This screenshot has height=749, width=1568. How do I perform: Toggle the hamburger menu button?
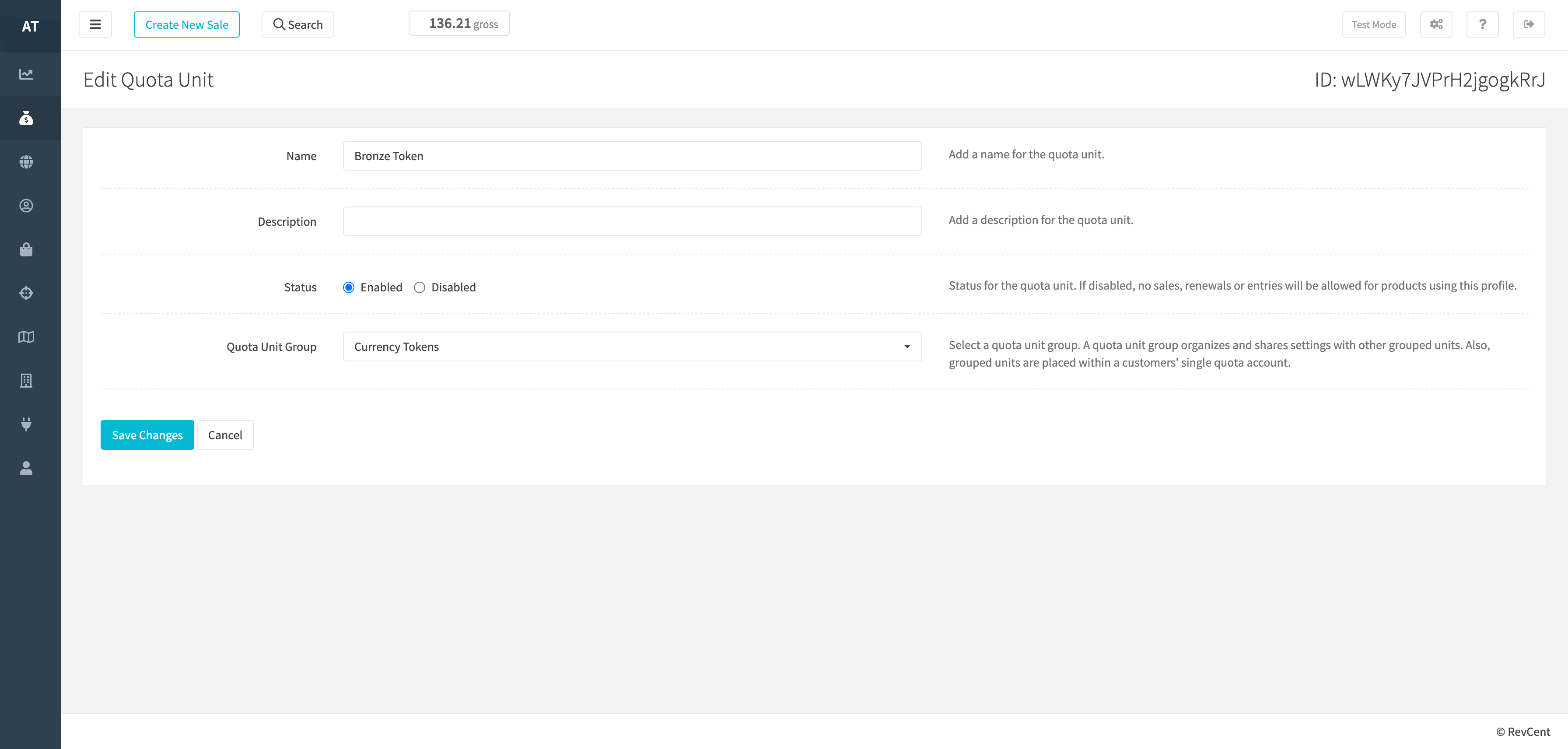[95, 24]
